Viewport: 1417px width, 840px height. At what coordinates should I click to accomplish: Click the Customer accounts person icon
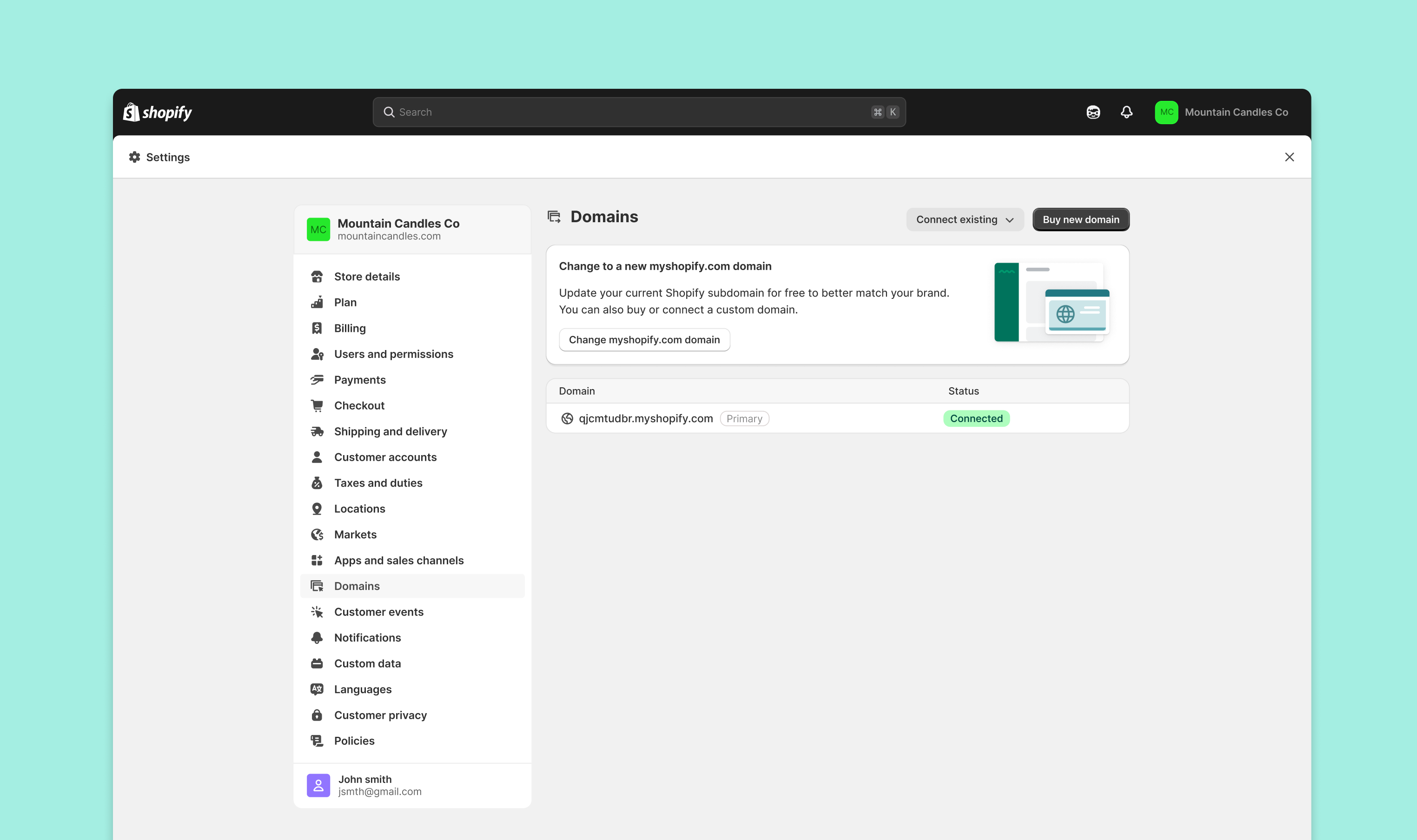pyautogui.click(x=317, y=457)
